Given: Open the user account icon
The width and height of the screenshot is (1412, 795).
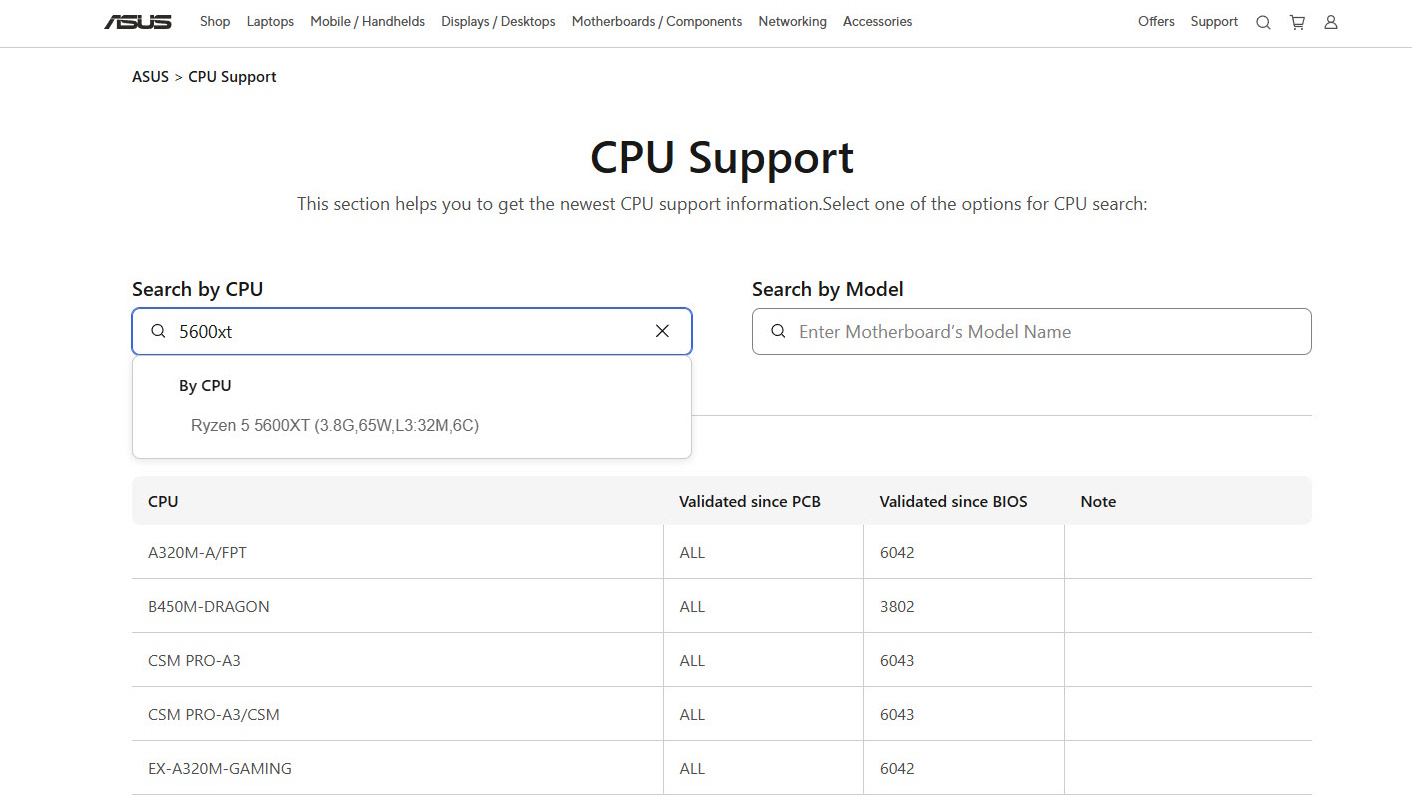Looking at the screenshot, I should pyautogui.click(x=1331, y=22).
